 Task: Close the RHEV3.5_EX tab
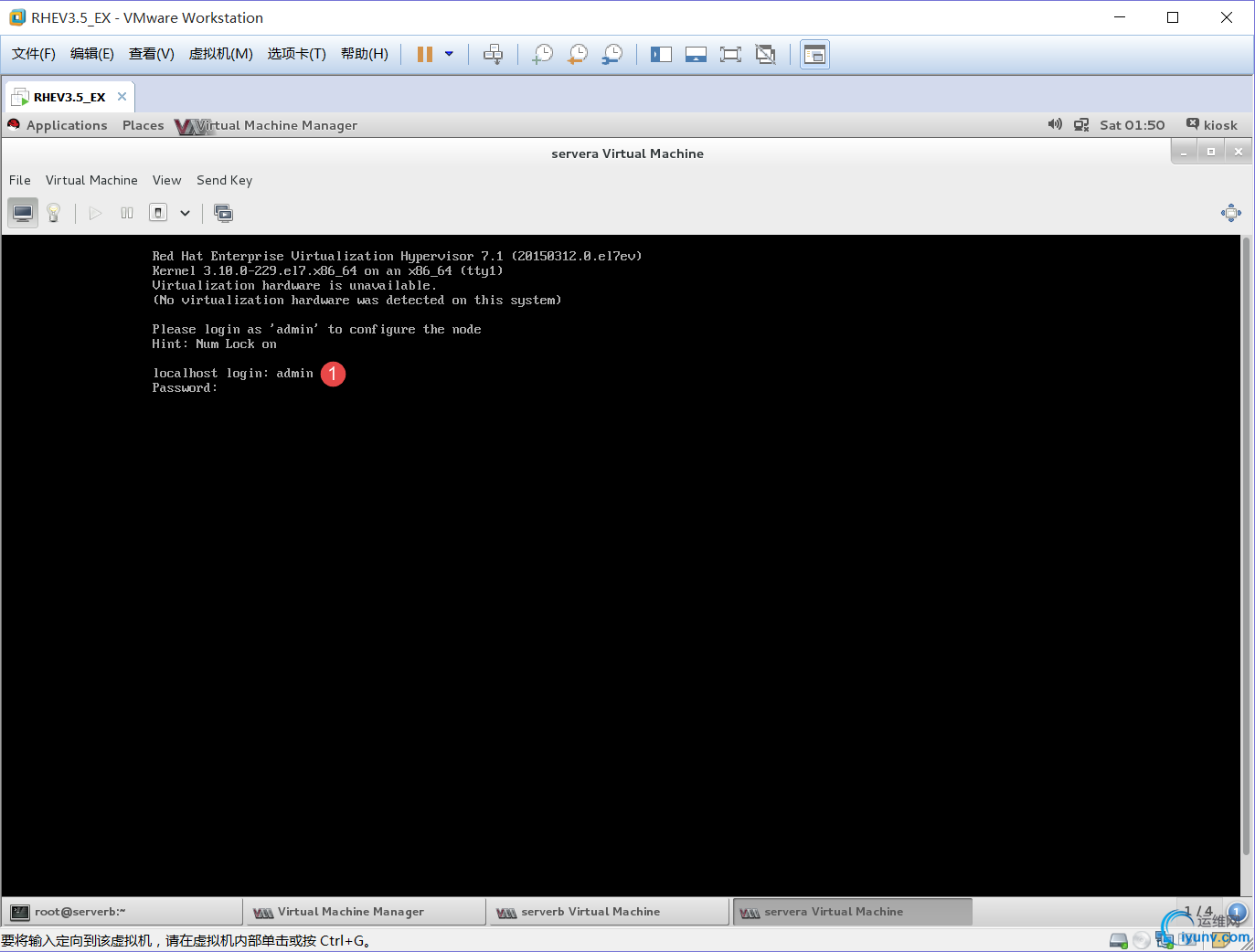tap(122, 97)
